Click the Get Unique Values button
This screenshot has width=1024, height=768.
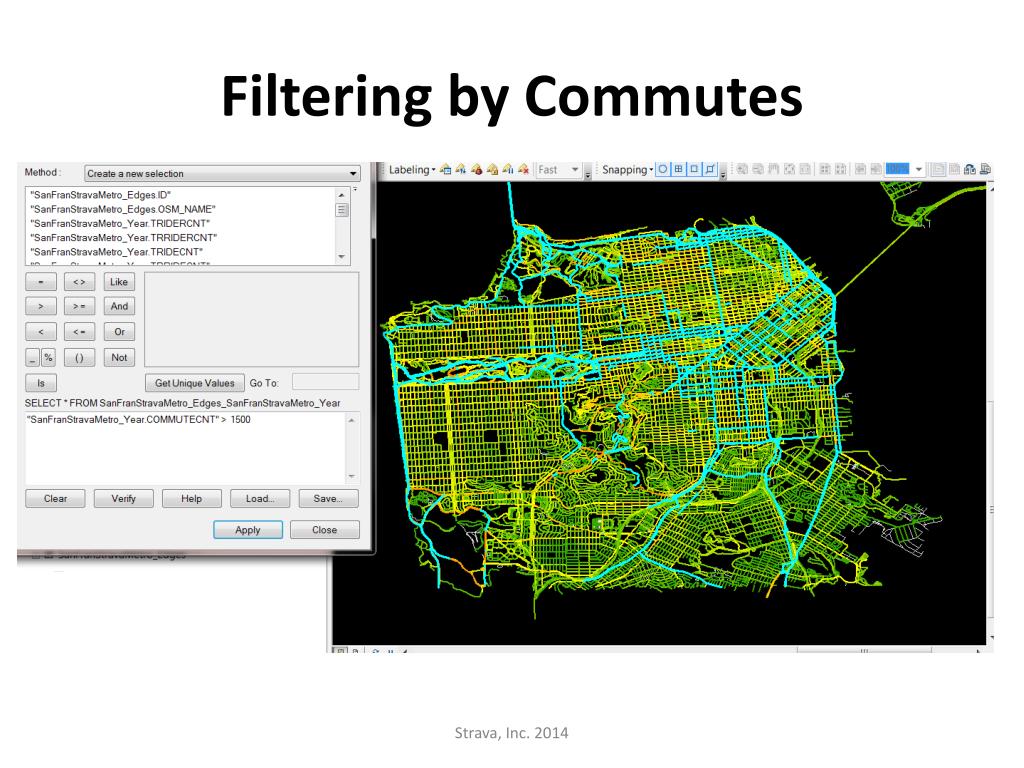[195, 383]
